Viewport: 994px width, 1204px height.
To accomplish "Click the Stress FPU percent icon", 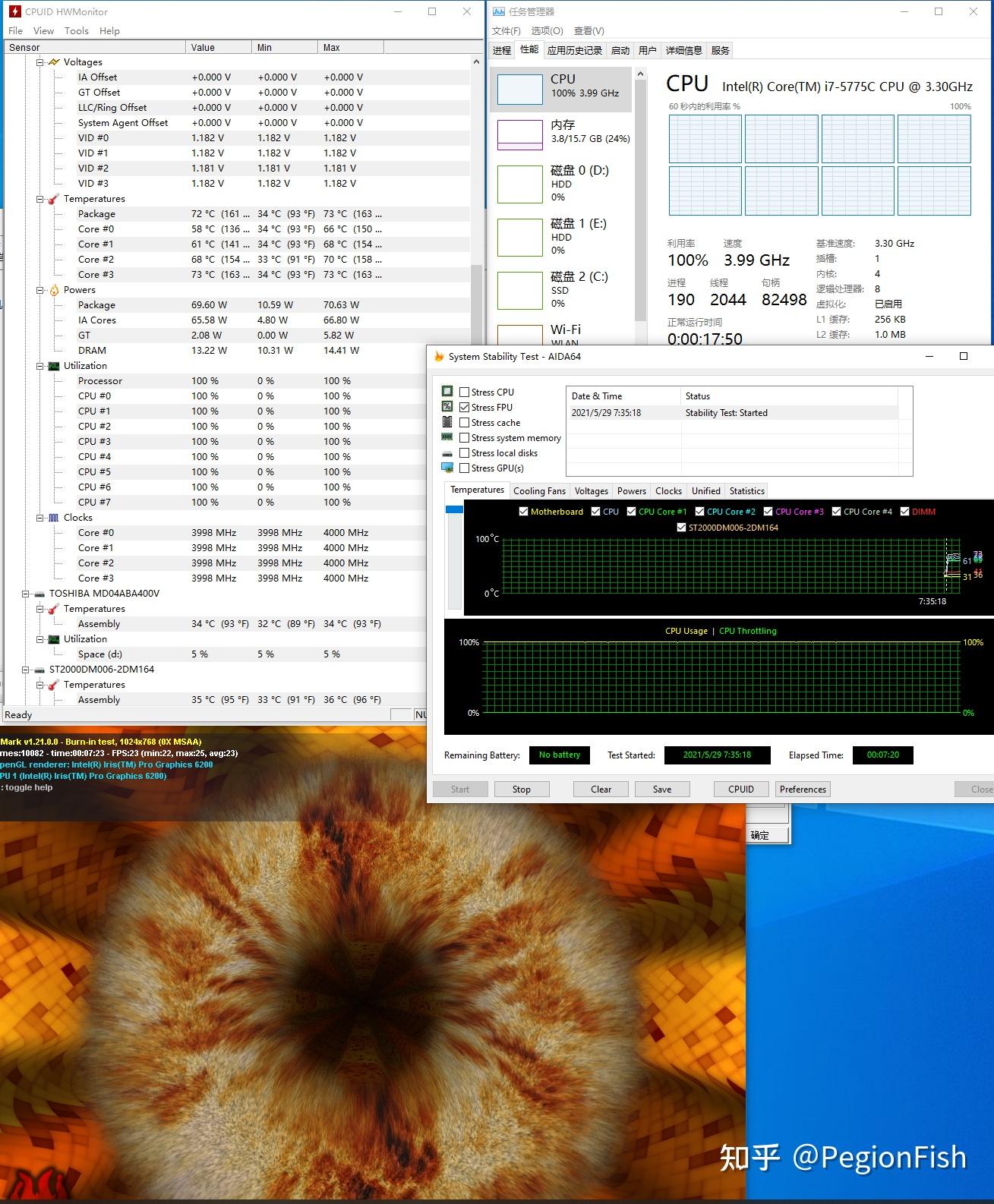I will [447, 407].
